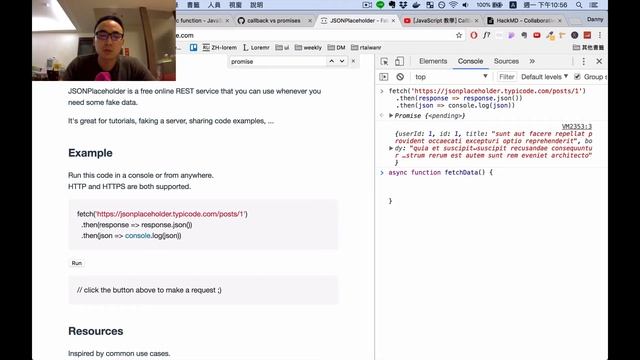This screenshot has height=360, width=640.
Task: Go to previous find result
Action: point(331,61)
